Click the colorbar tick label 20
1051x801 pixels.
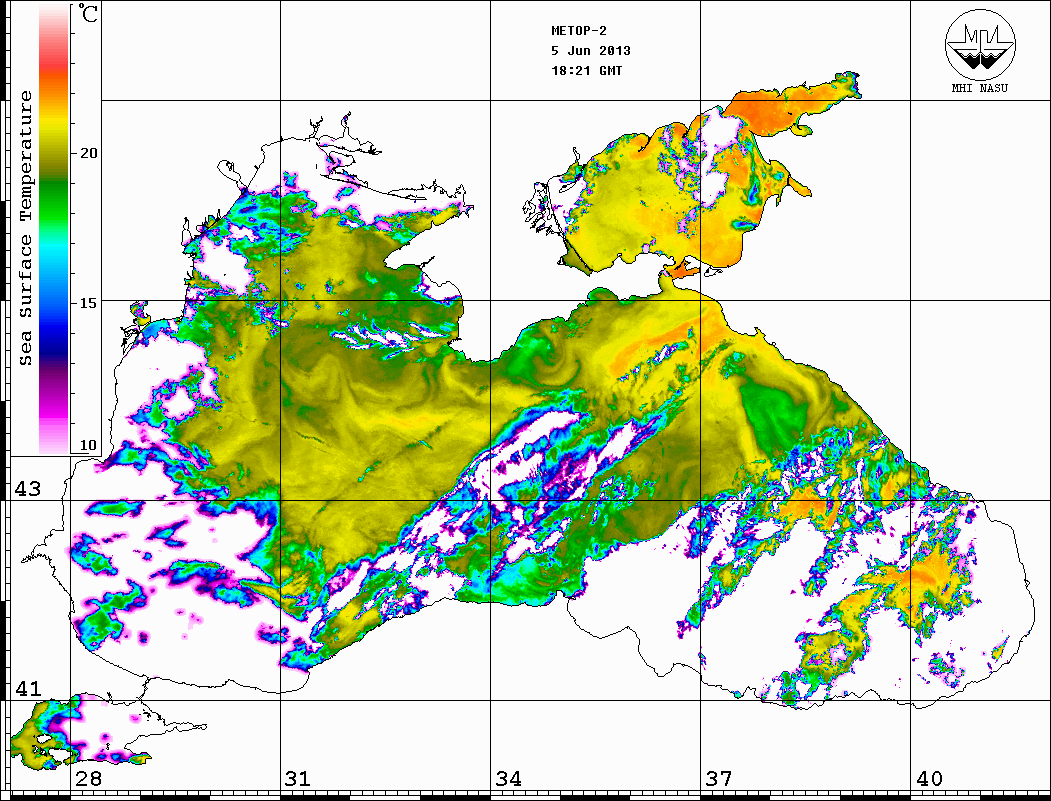pyautogui.click(x=88, y=153)
